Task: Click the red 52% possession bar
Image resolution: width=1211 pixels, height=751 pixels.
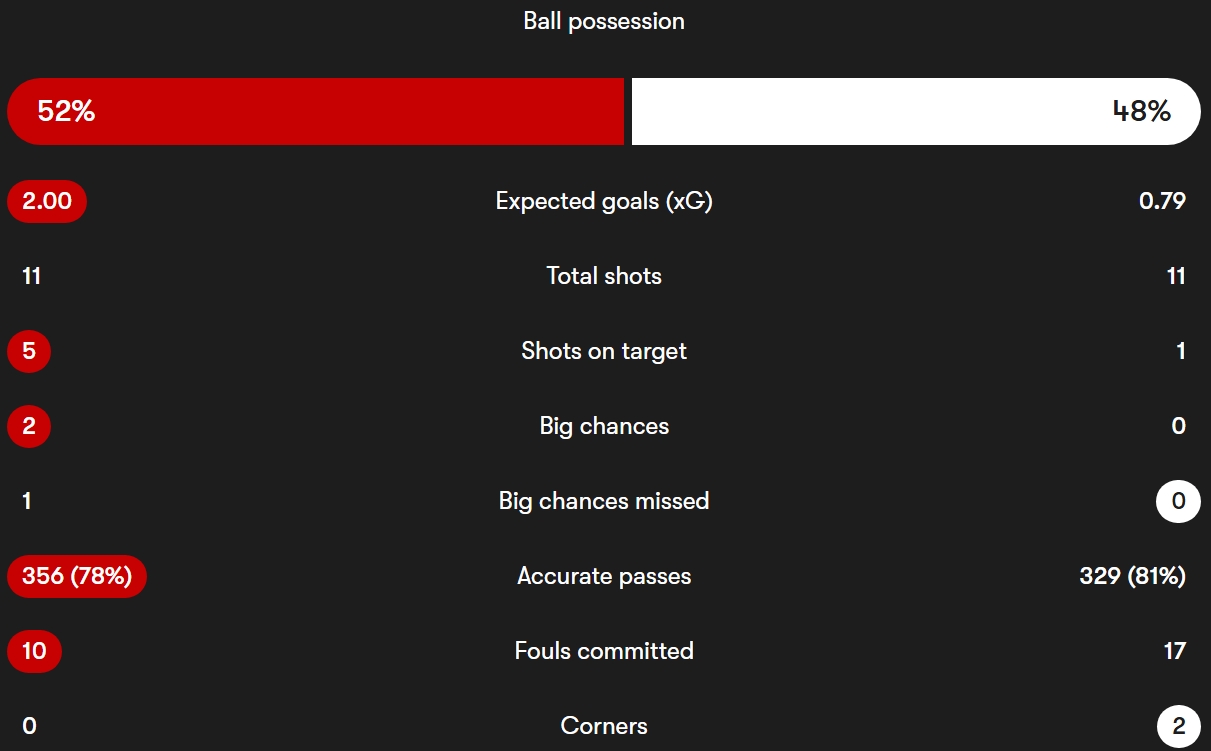Action: click(315, 111)
